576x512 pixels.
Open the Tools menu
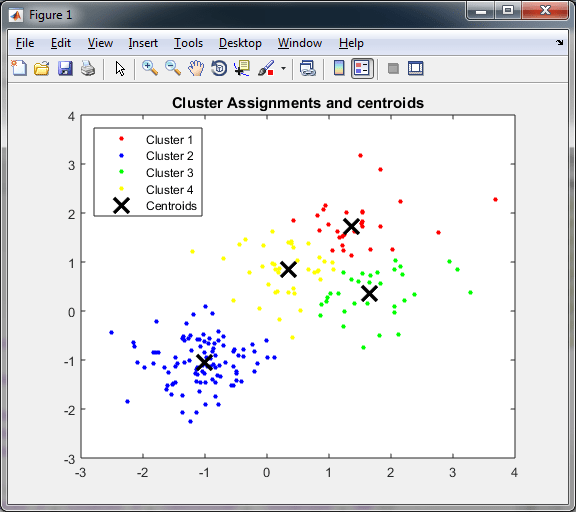click(188, 43)
